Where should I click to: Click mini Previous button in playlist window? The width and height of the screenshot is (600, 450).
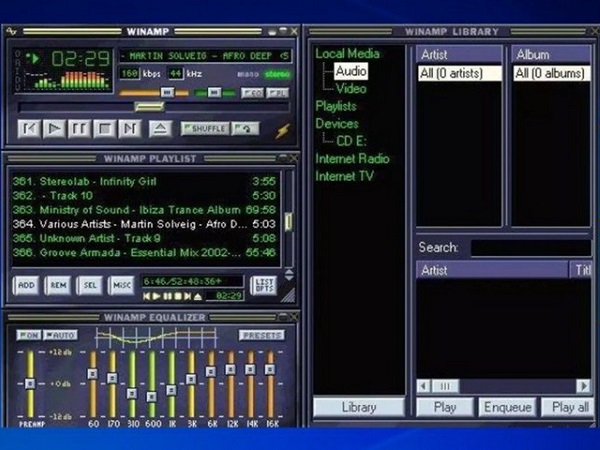click(147, 296)
